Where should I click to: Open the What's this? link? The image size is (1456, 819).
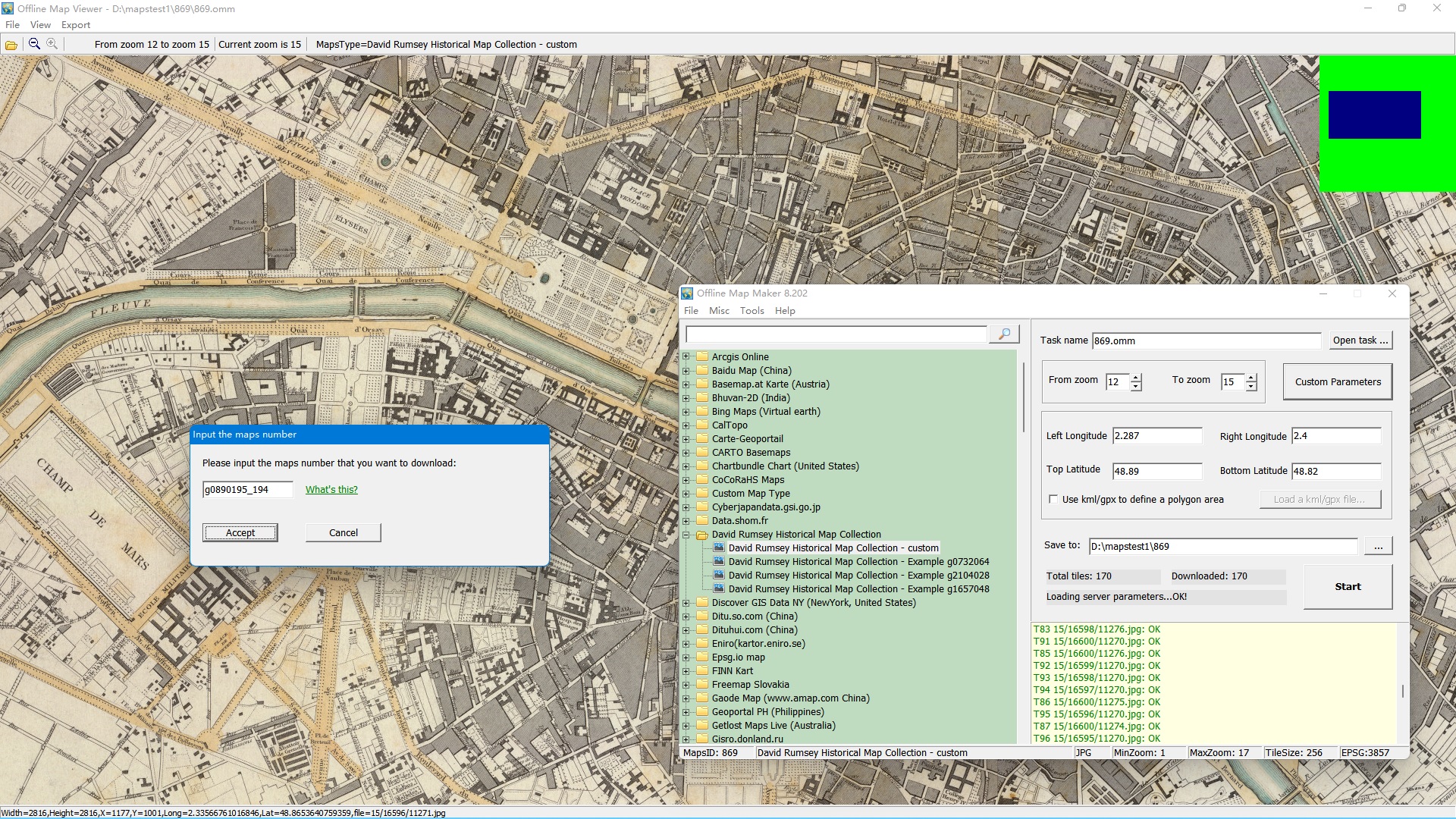pos(331,490)
